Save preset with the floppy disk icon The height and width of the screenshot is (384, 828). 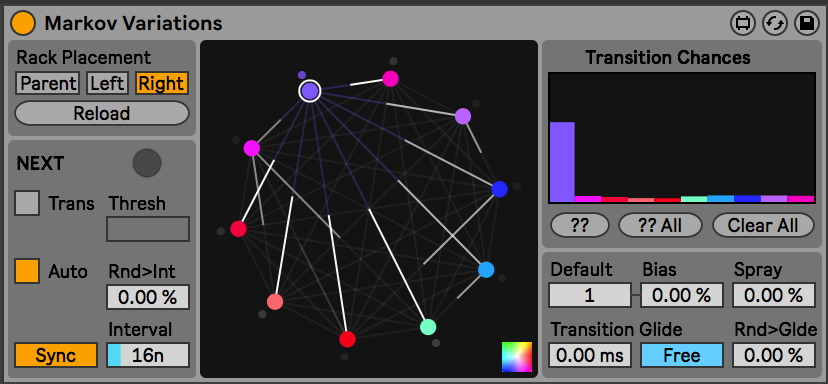pos(807,24)
